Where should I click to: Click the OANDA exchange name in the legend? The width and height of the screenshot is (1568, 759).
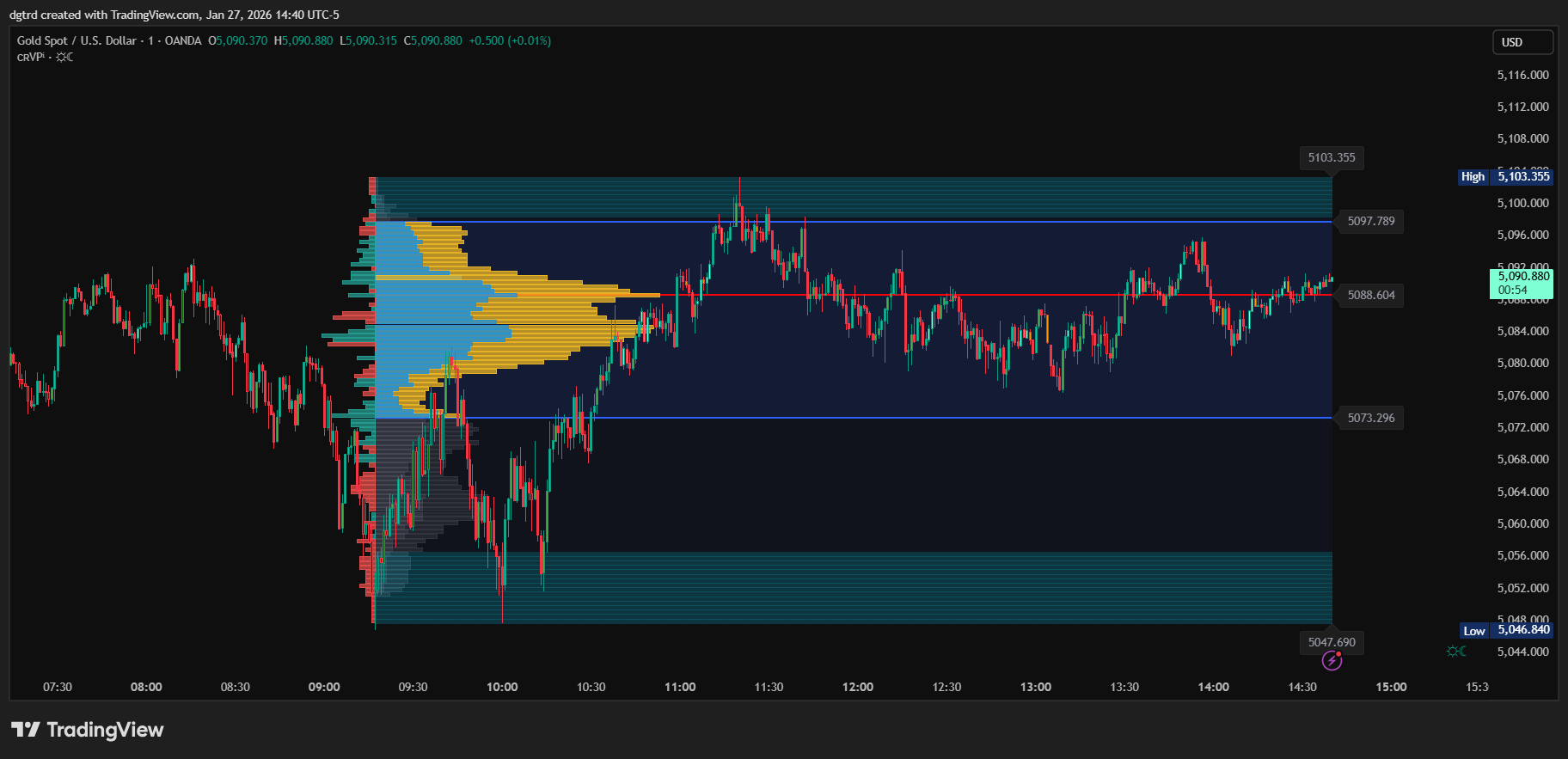pos(183,40)
